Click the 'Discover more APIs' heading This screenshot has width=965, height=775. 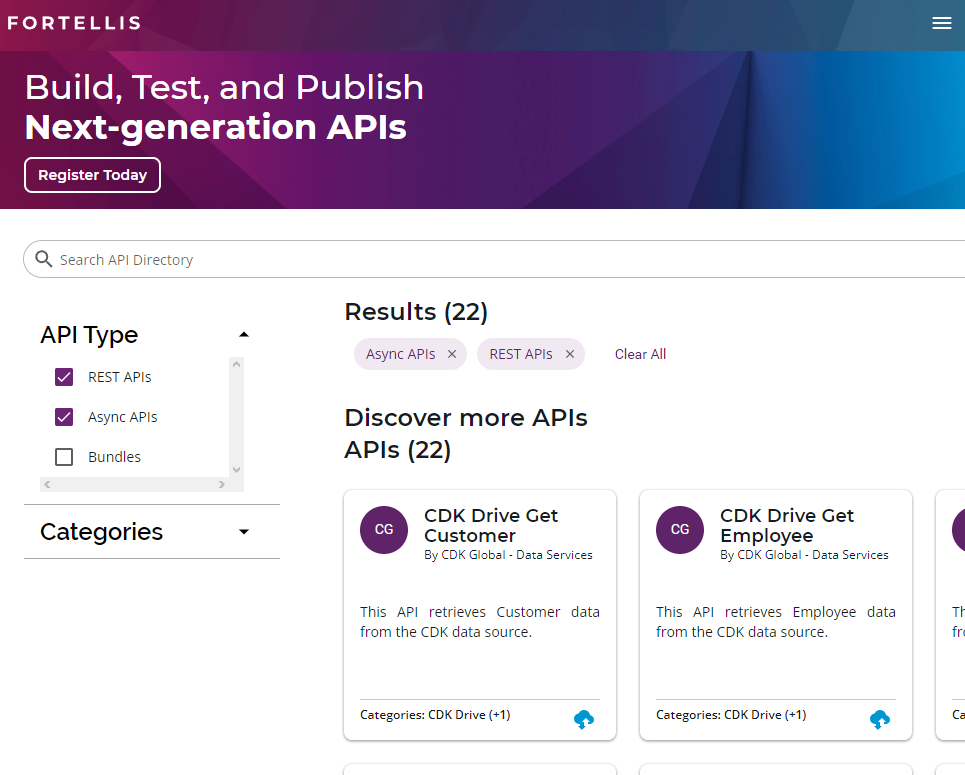point(466,418)
